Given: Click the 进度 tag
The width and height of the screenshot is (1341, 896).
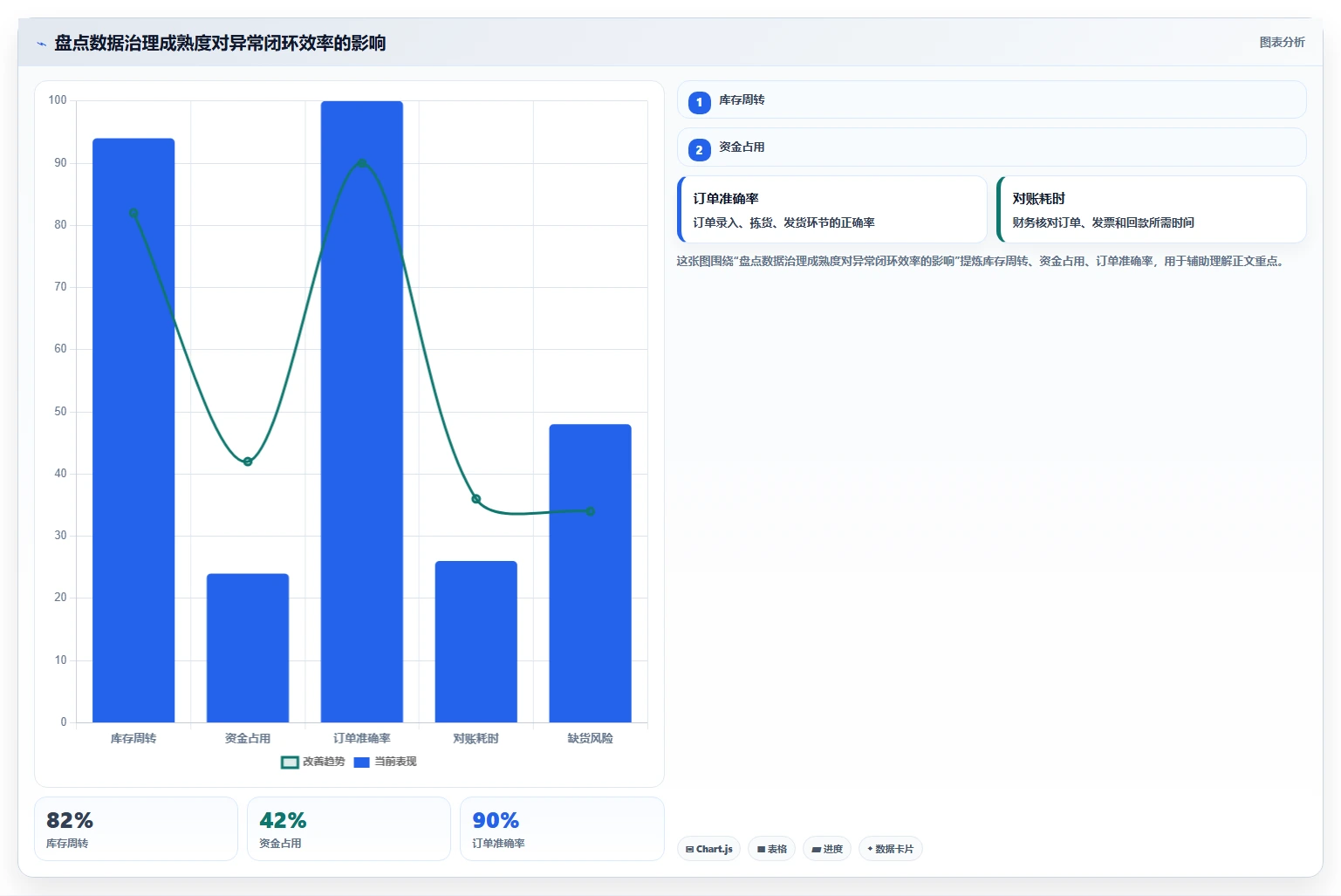Looking at the screenshot, I should (x=826, y=849).
